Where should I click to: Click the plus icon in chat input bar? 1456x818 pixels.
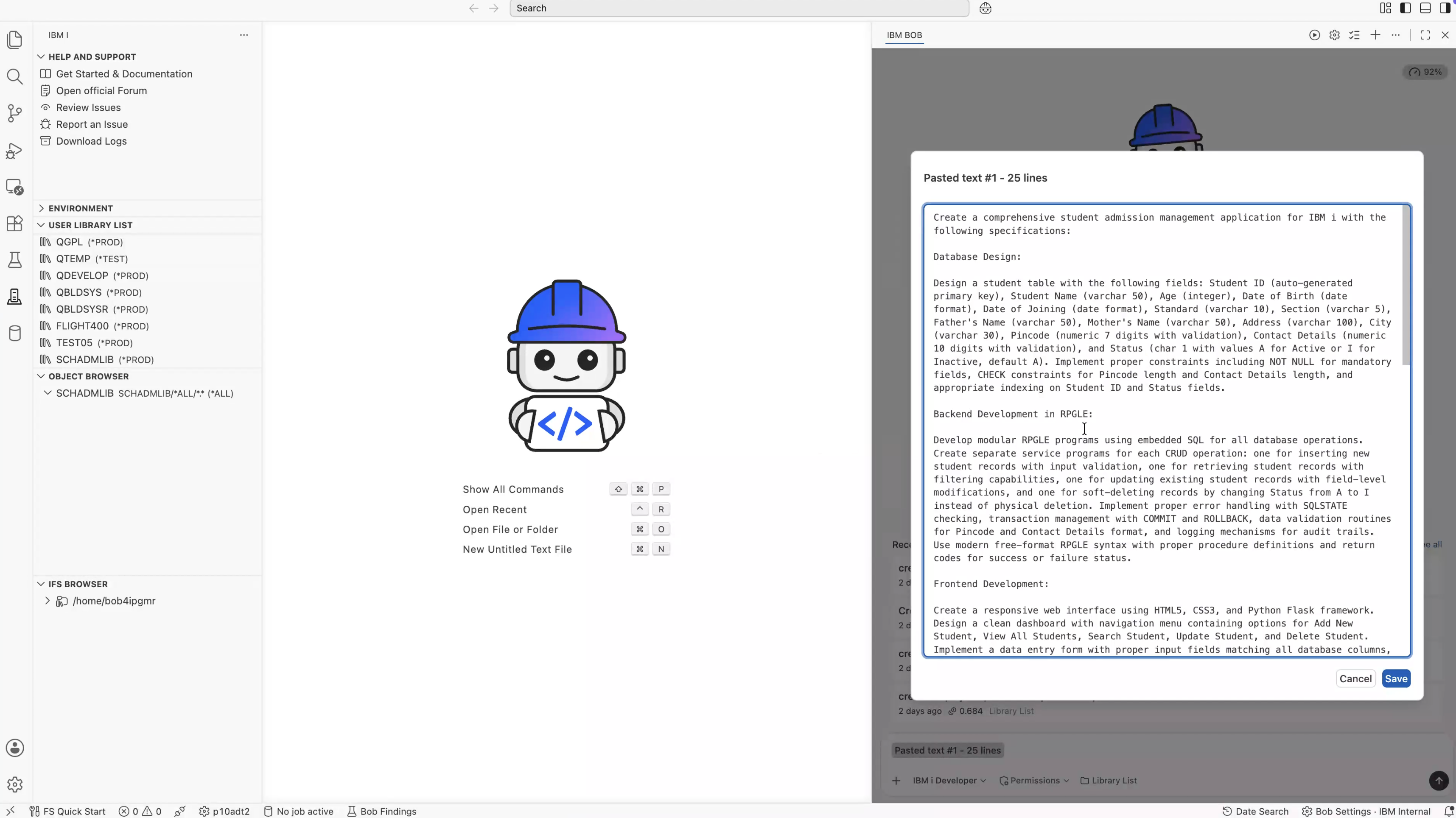point(896,781)
